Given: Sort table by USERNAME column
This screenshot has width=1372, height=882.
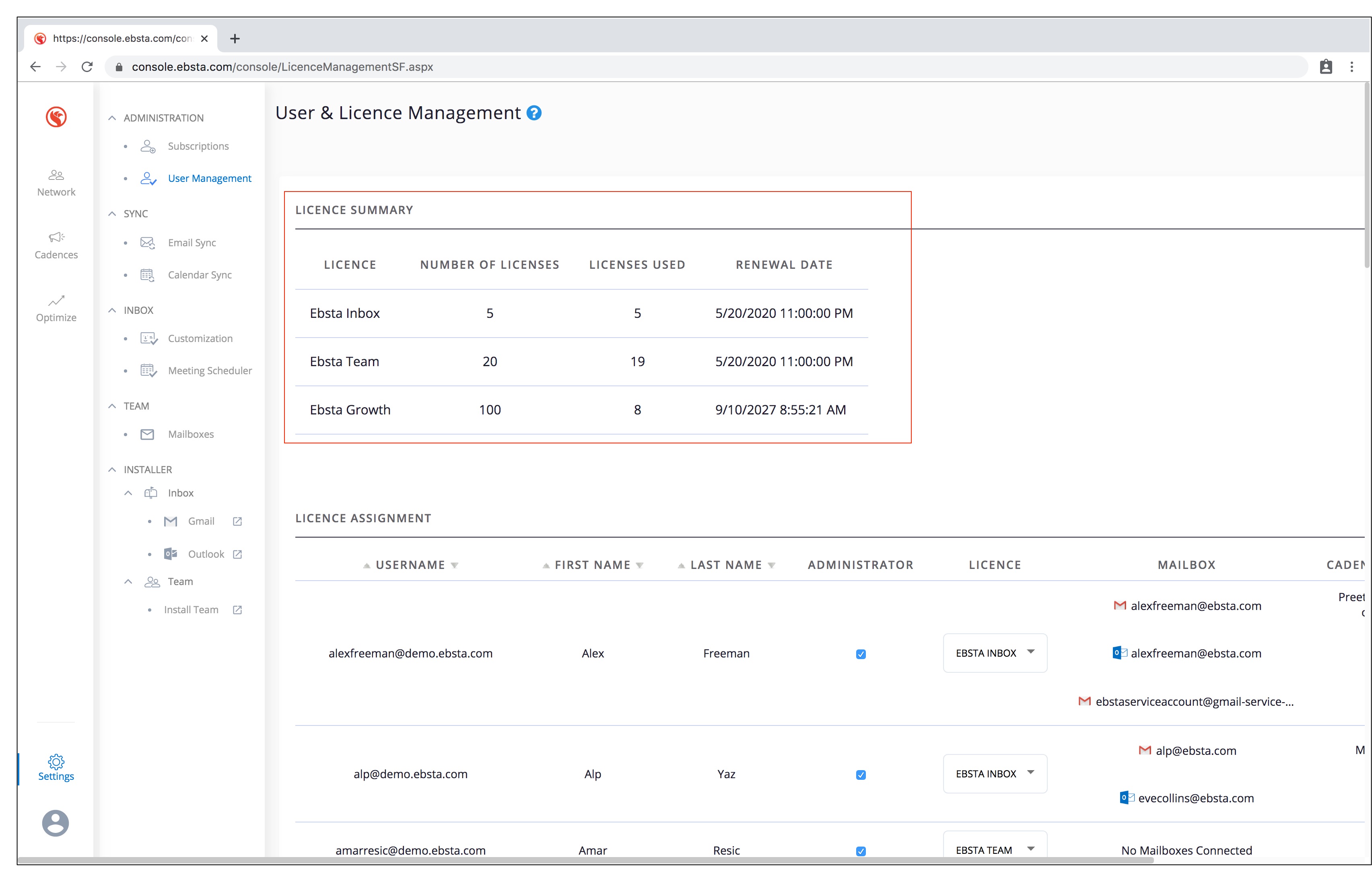Looking at the screenshot, I should [x=410, y=565].
